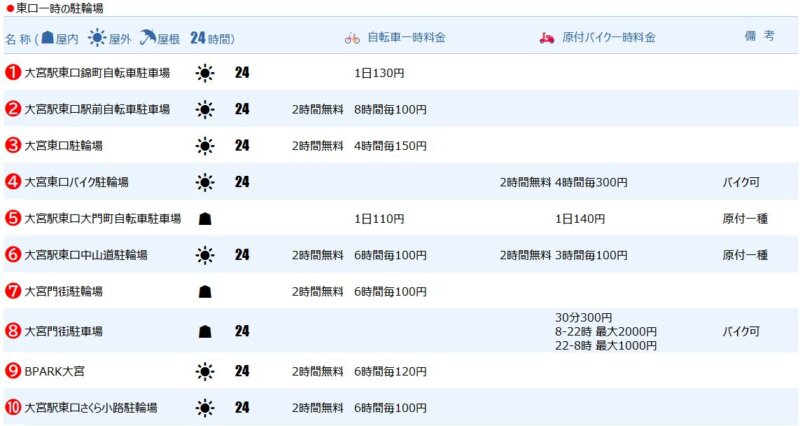The image size is (800, 426).
Task: Select 大宮東口バイク駐輪場 name
Action: [77, 182]
